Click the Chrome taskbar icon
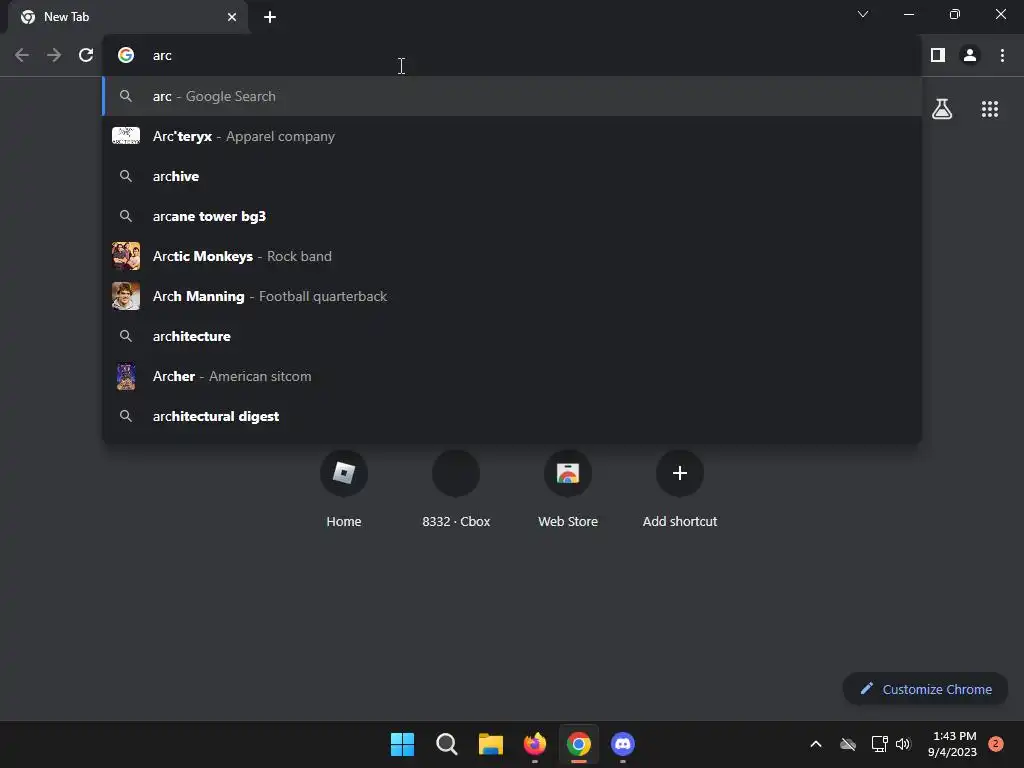This screenshot has width=1024, height=768. [579, 744]
